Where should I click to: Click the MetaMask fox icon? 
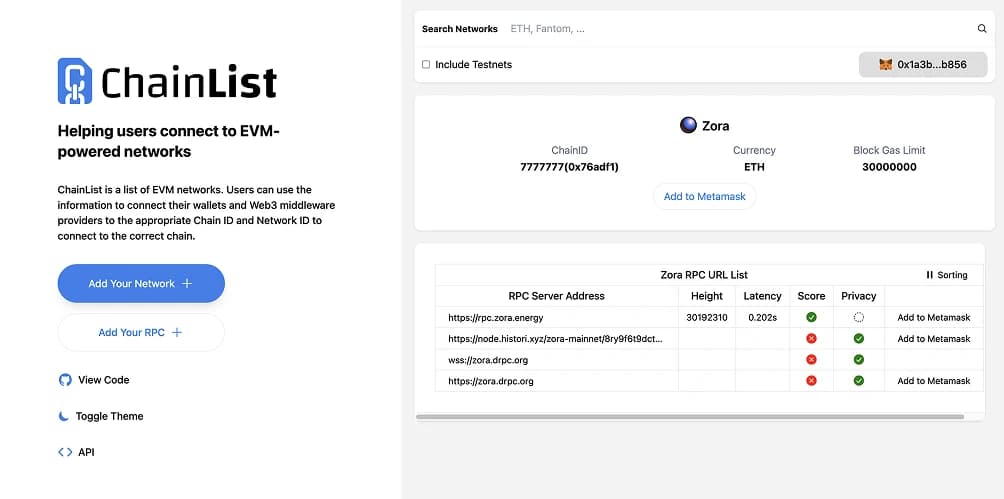pos(886,65)
